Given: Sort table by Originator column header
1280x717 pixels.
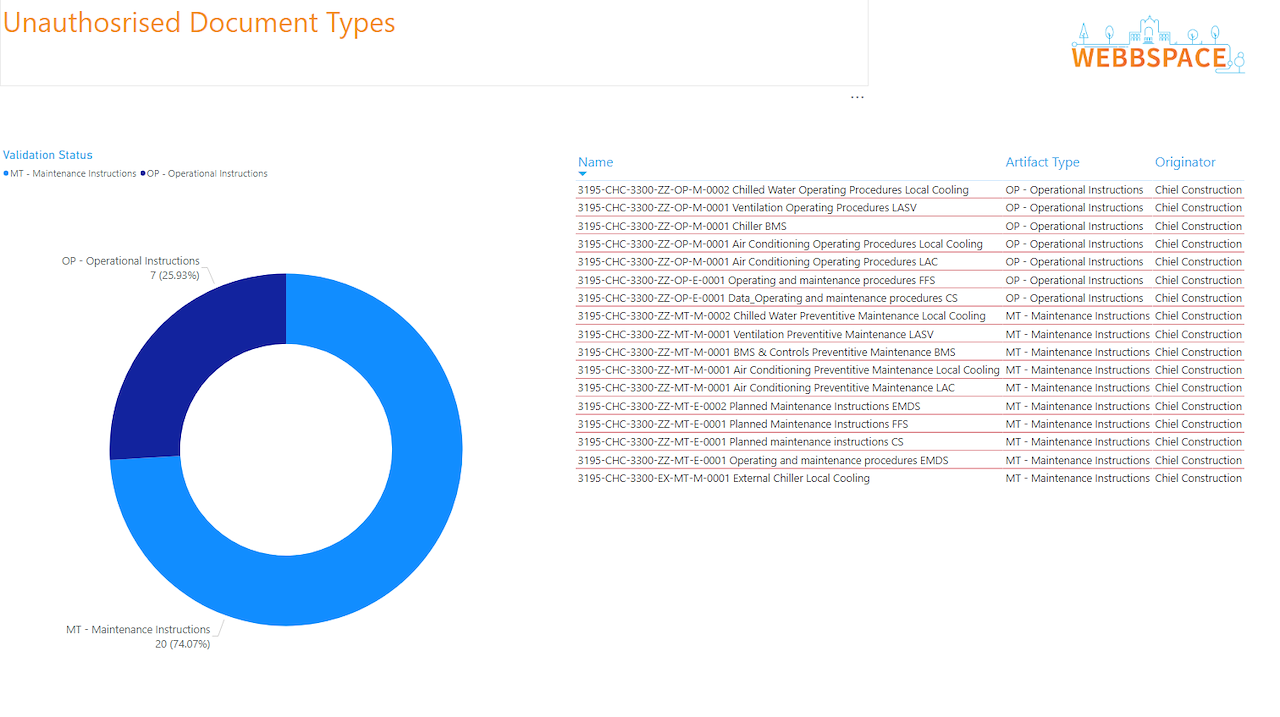Looking at the screenshot, I should tap(1185, 162).
